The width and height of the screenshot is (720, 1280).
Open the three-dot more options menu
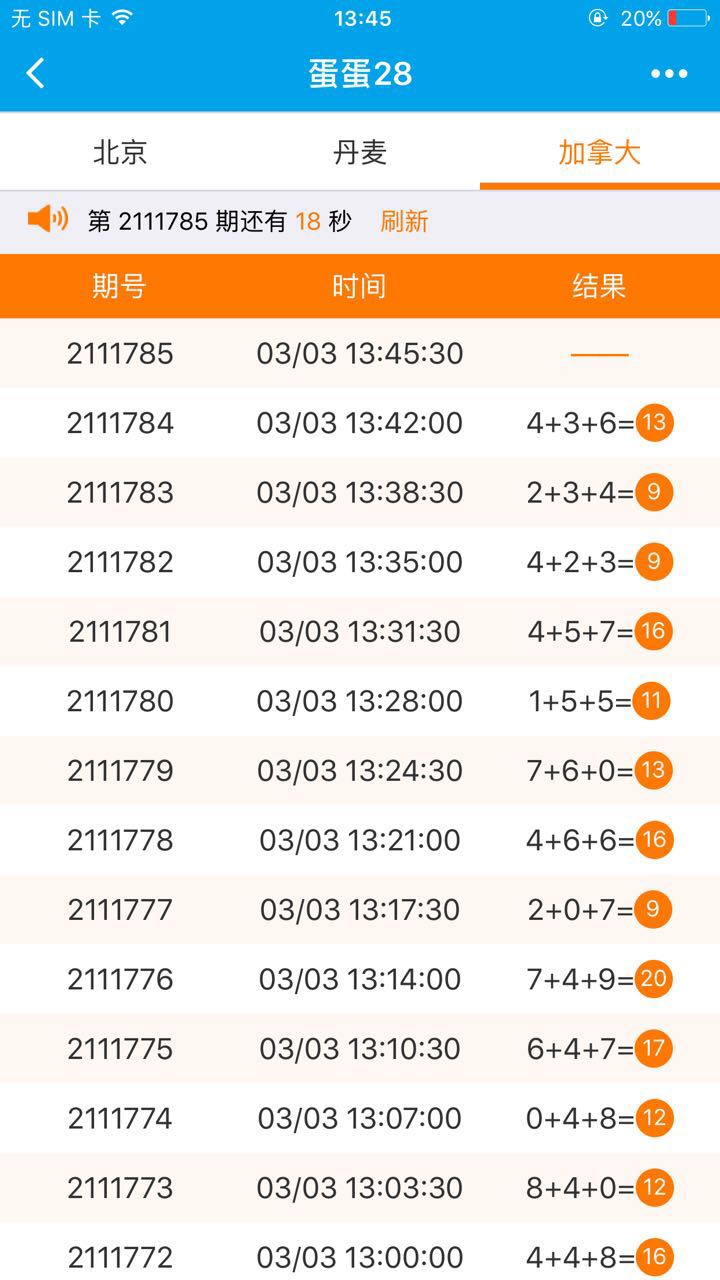coord(669,74)
